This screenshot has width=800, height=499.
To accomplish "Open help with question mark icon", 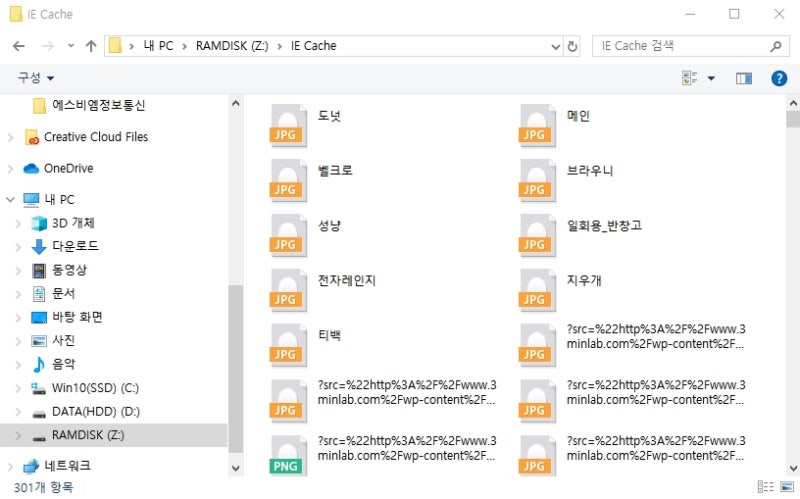I will pyautogui.click(x=779, y=78).
